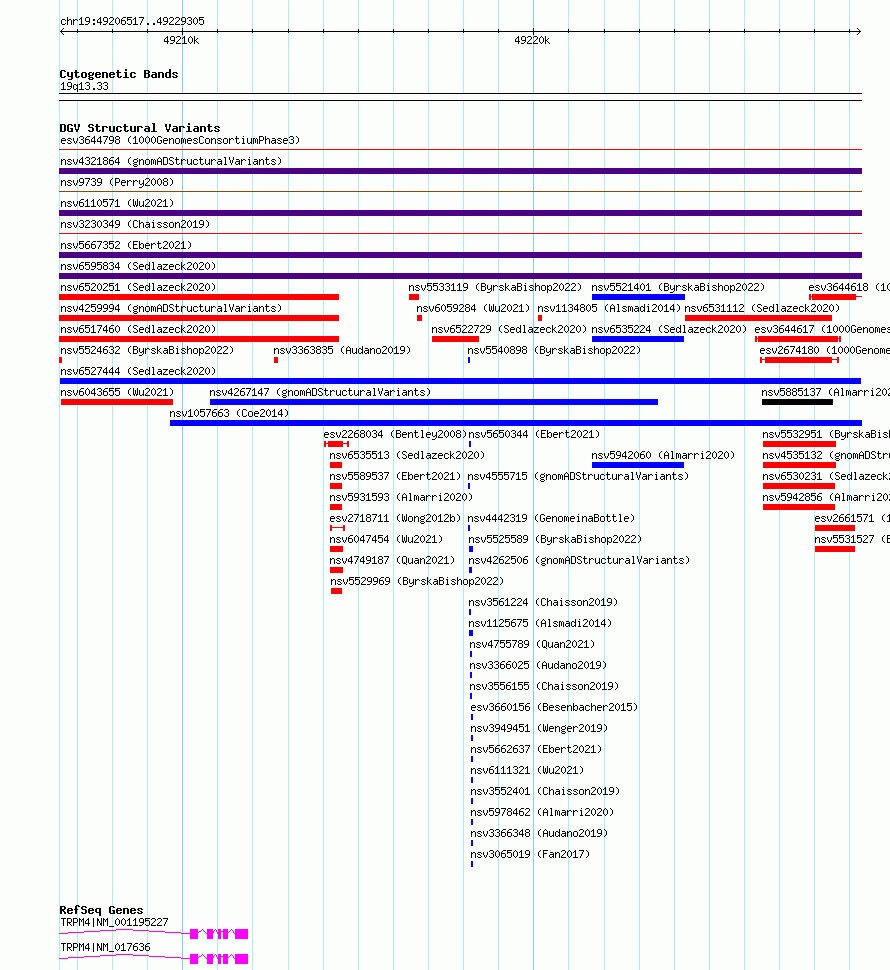Select the nsv4321864 gnomADStructuralVariants purple bar

click(x=460, y=171)
